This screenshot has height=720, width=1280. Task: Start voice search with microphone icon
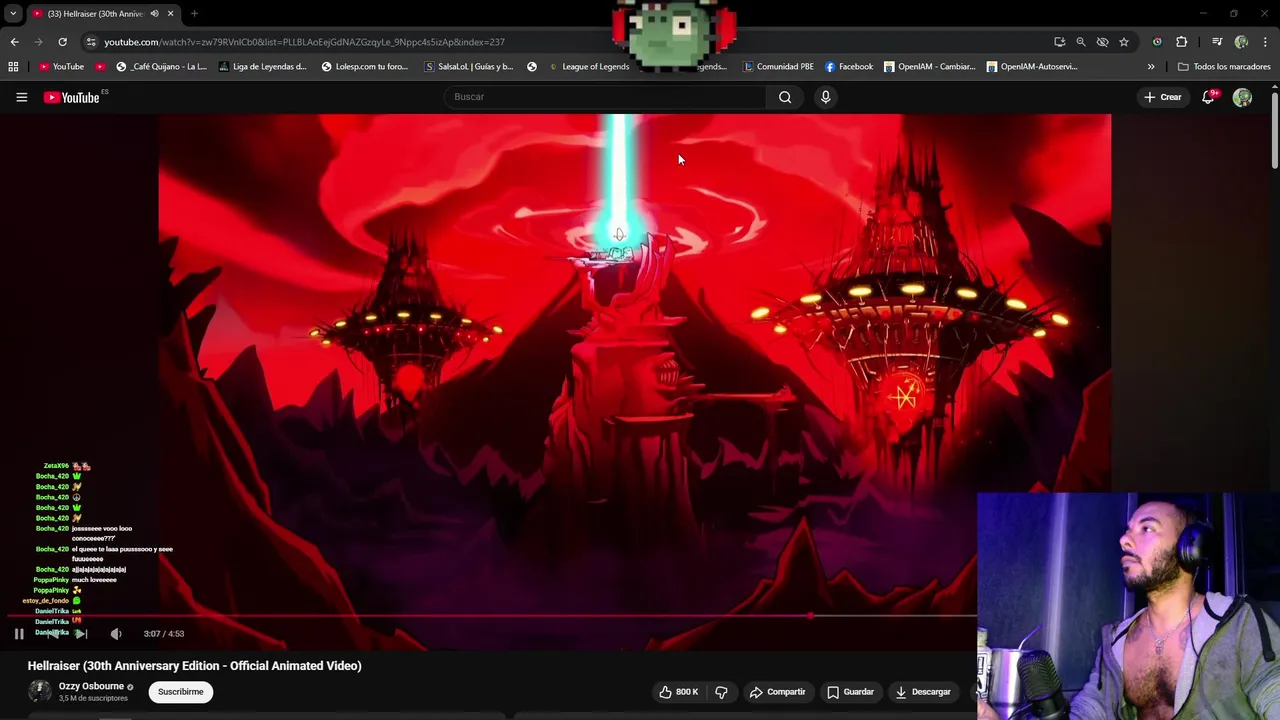[825, 97]
